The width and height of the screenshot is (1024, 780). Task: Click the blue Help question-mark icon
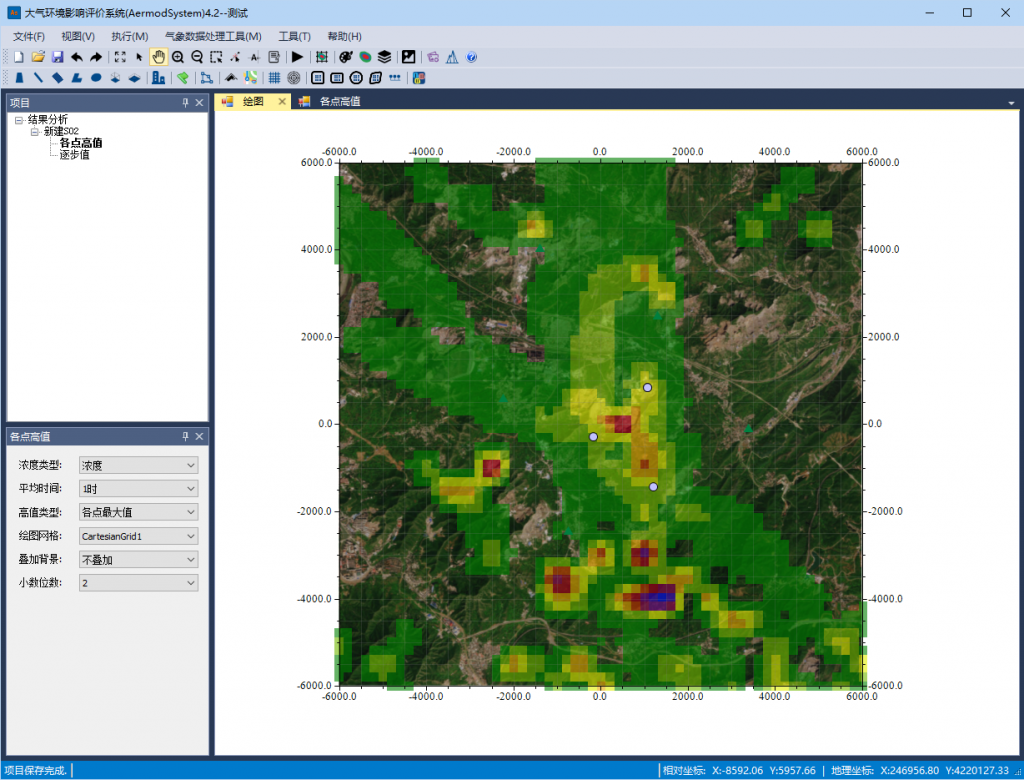(471, 57)
